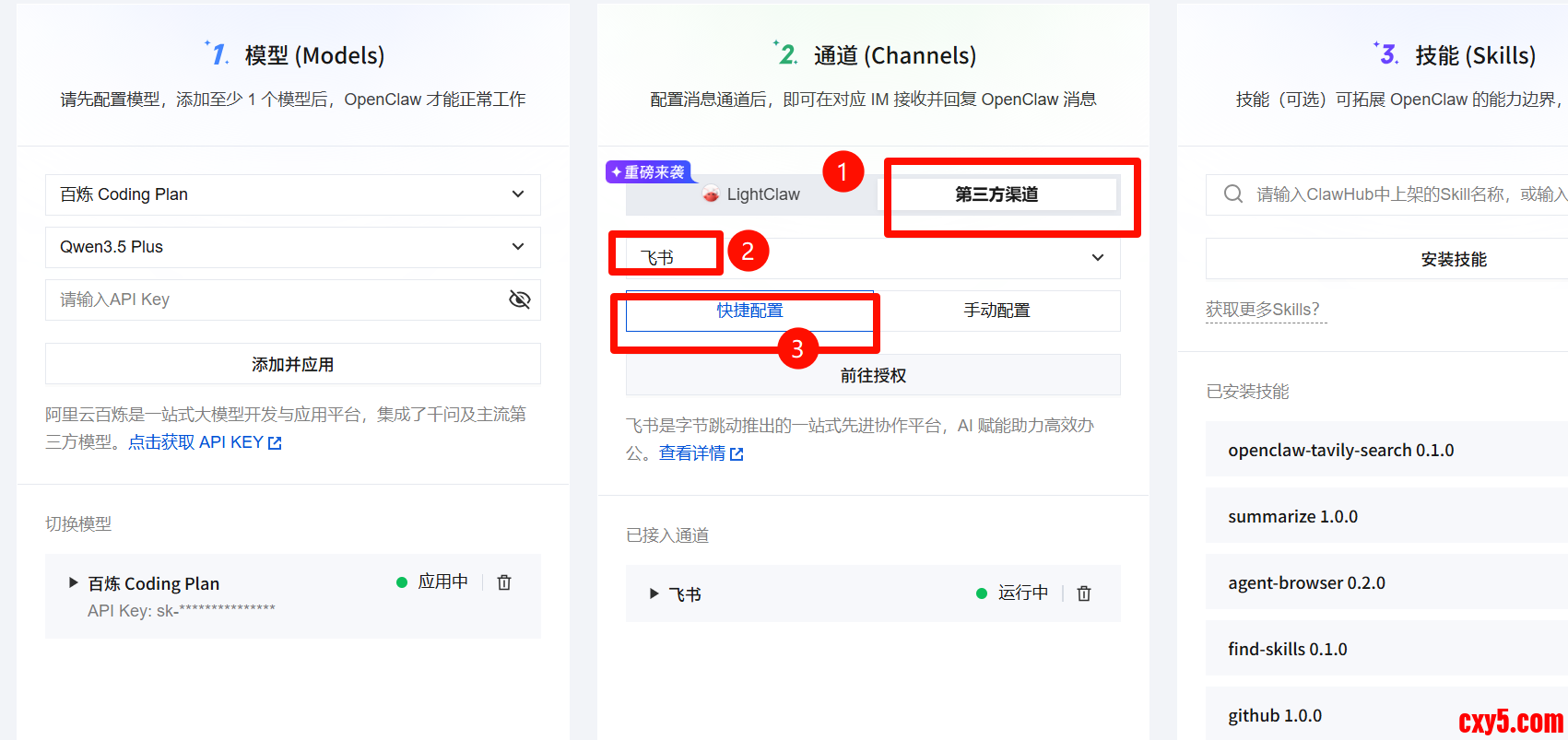The image size is (1568, 740).
Task: Select the openclaw-tavily-search 0.1.0 skill
Action: point(1386,450)
